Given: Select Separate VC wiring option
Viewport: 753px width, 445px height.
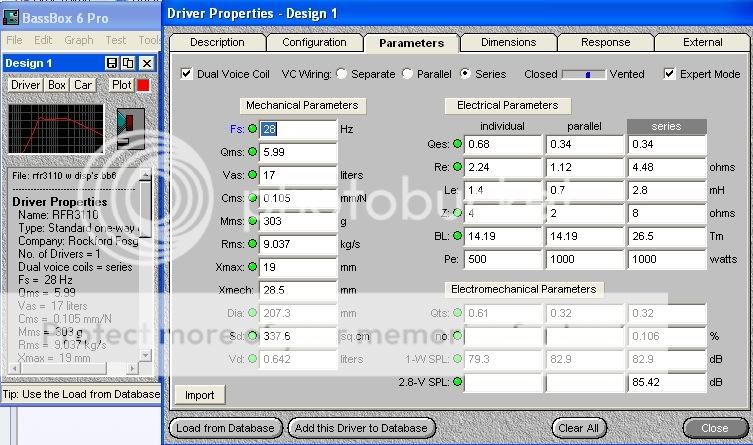Looking at the screenshot, I should (x=341, y=74).
